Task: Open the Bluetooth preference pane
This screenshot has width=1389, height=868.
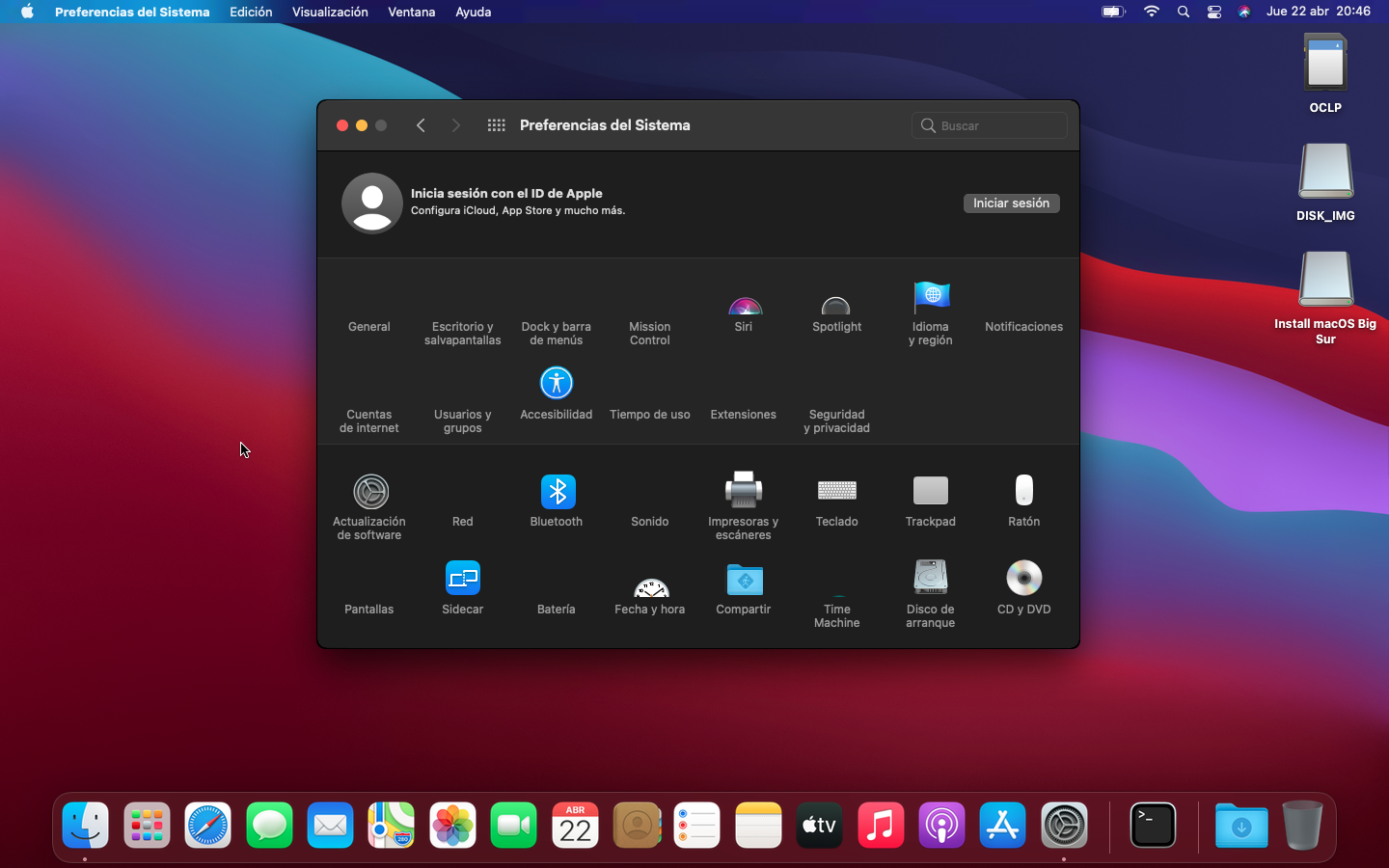Action: coord(557,493)
